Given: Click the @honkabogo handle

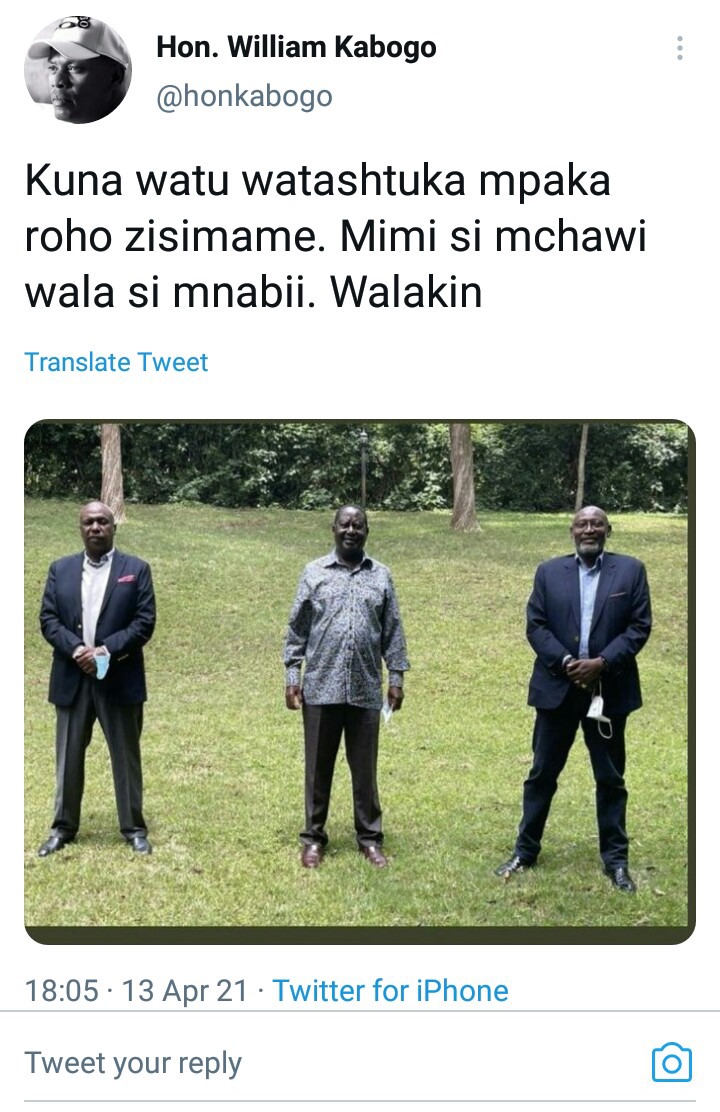Looking at the screenshot, I should pyautogui.click(x=244, y=96).
